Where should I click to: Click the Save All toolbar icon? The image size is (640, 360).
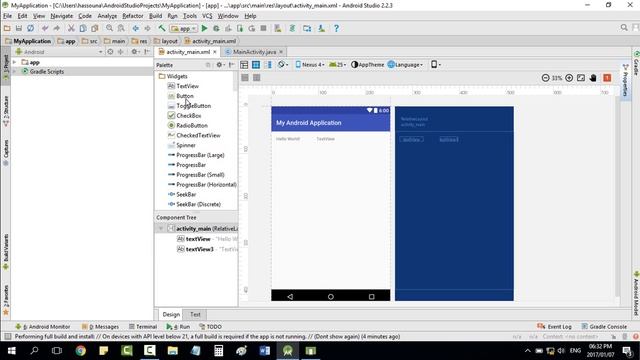(19, 28)
